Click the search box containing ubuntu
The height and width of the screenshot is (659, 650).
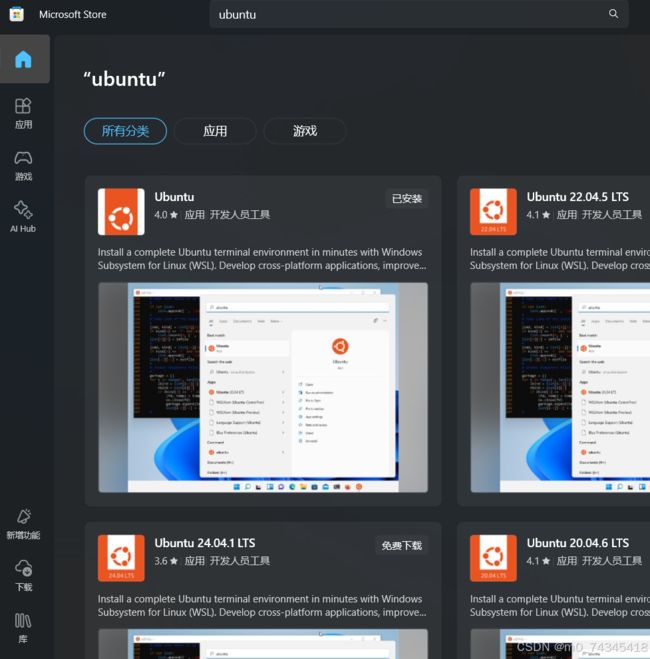[419, 14]
